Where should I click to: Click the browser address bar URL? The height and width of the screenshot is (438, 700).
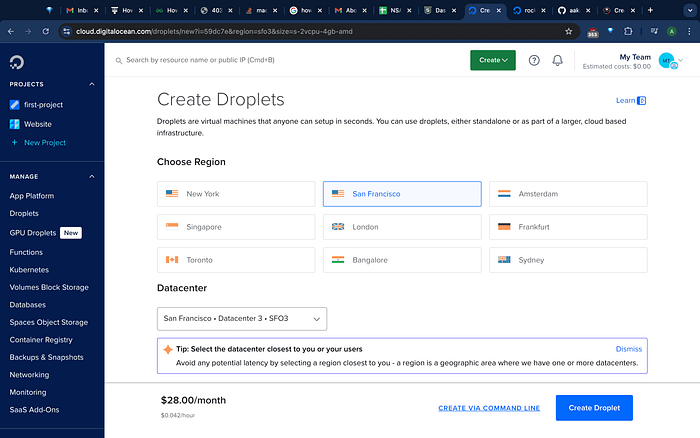point(214,31)
